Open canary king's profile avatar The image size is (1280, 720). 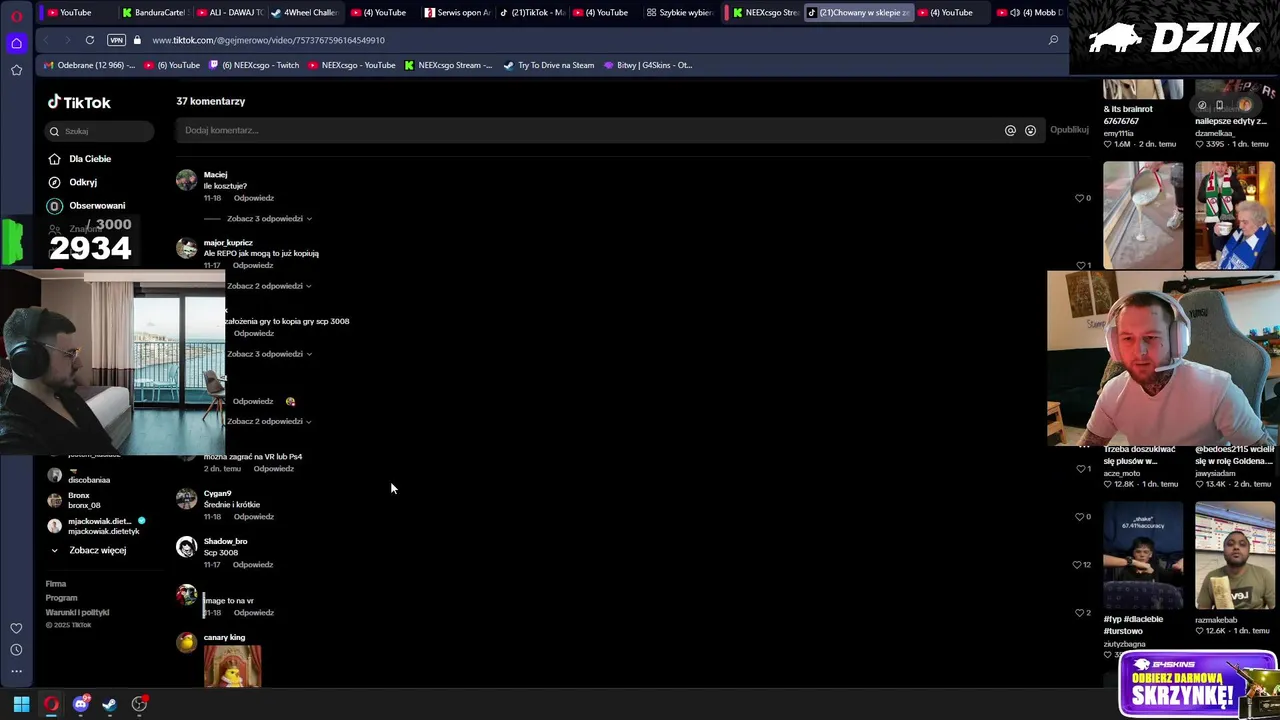point(187,643)
